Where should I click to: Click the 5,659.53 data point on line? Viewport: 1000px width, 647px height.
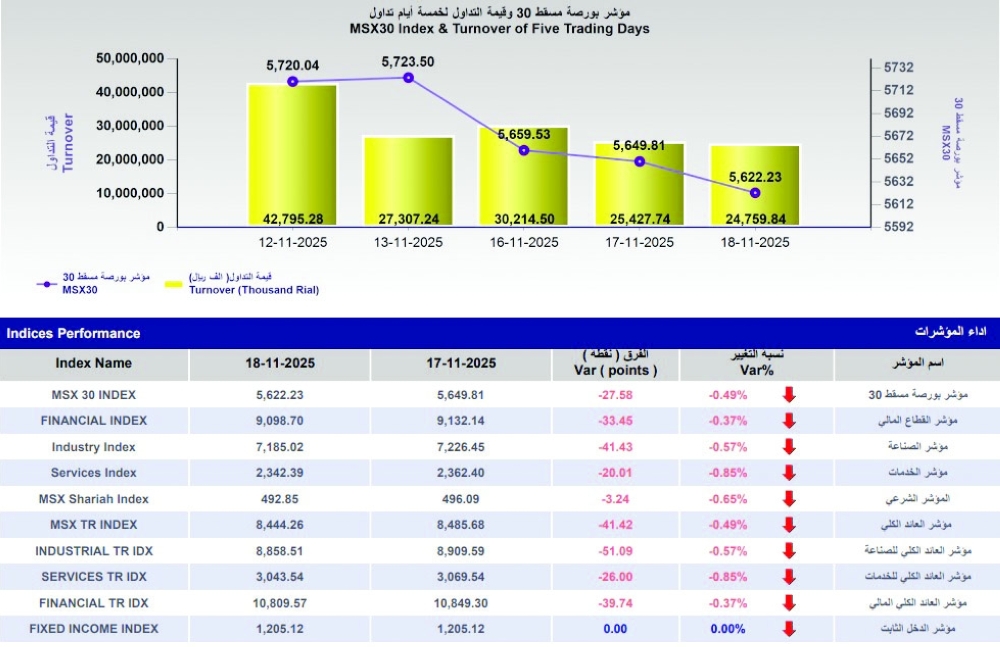point(524,151)
